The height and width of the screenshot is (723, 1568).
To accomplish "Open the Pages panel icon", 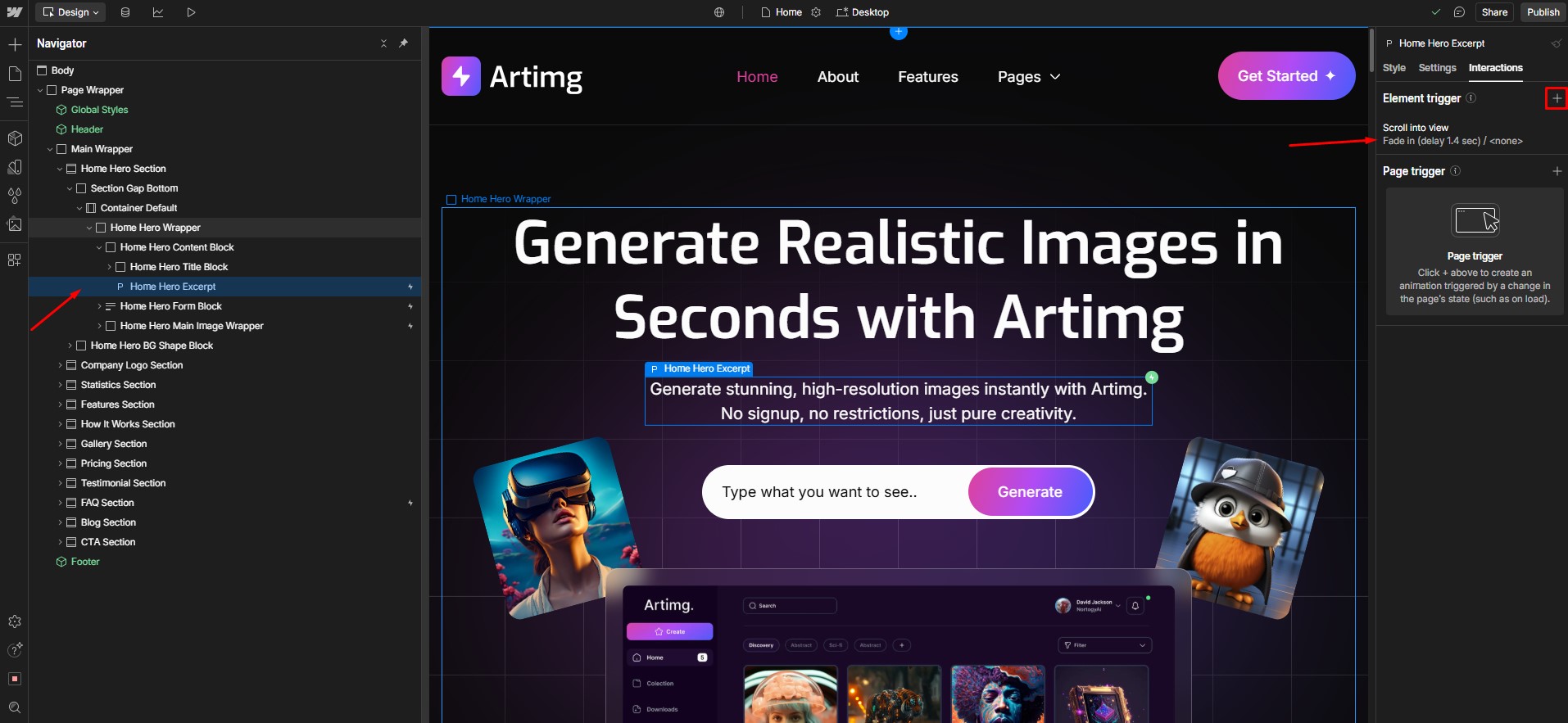I will pyautogui.click(x=15, y=74).
